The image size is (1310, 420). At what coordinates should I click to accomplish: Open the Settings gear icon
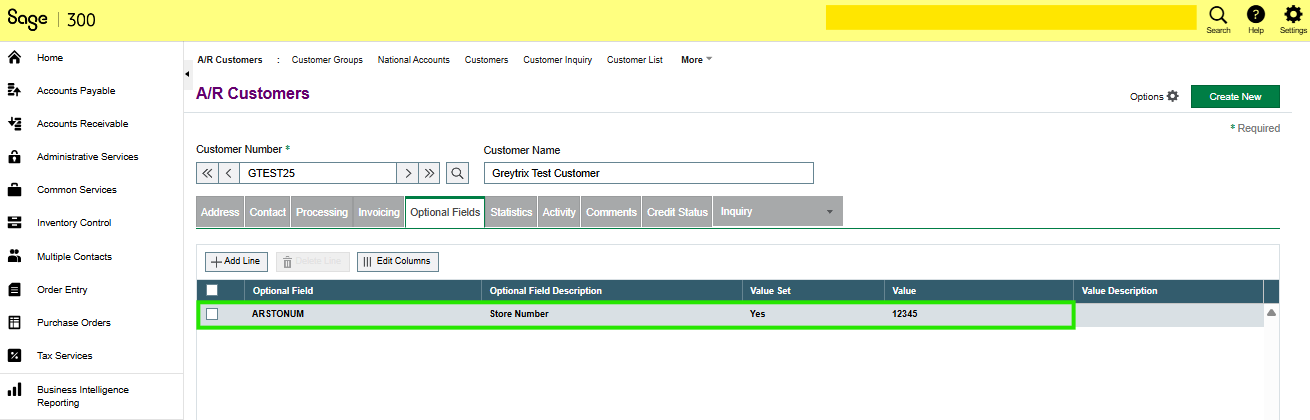point(1293,14)
